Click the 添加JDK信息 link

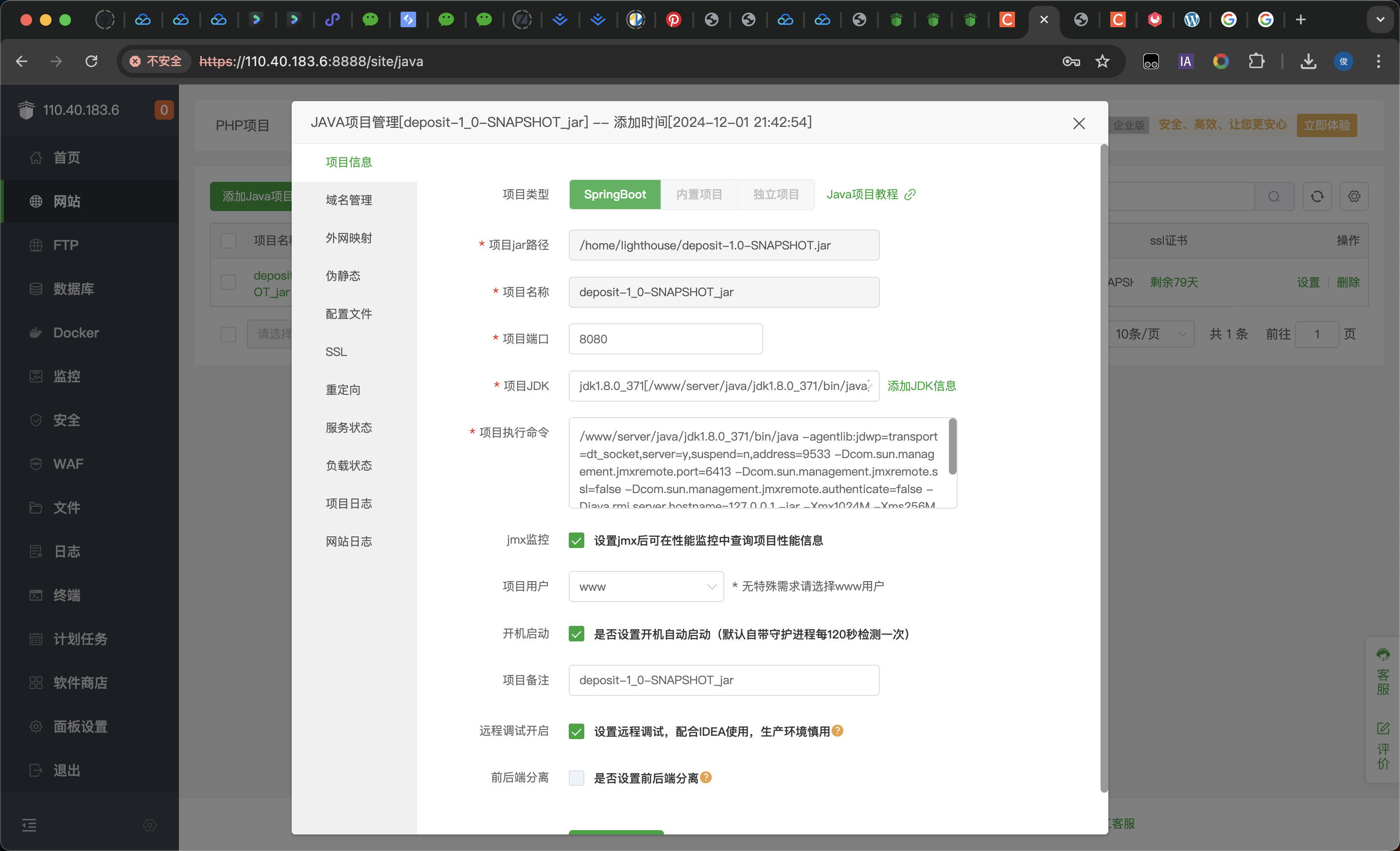[922, 386]
